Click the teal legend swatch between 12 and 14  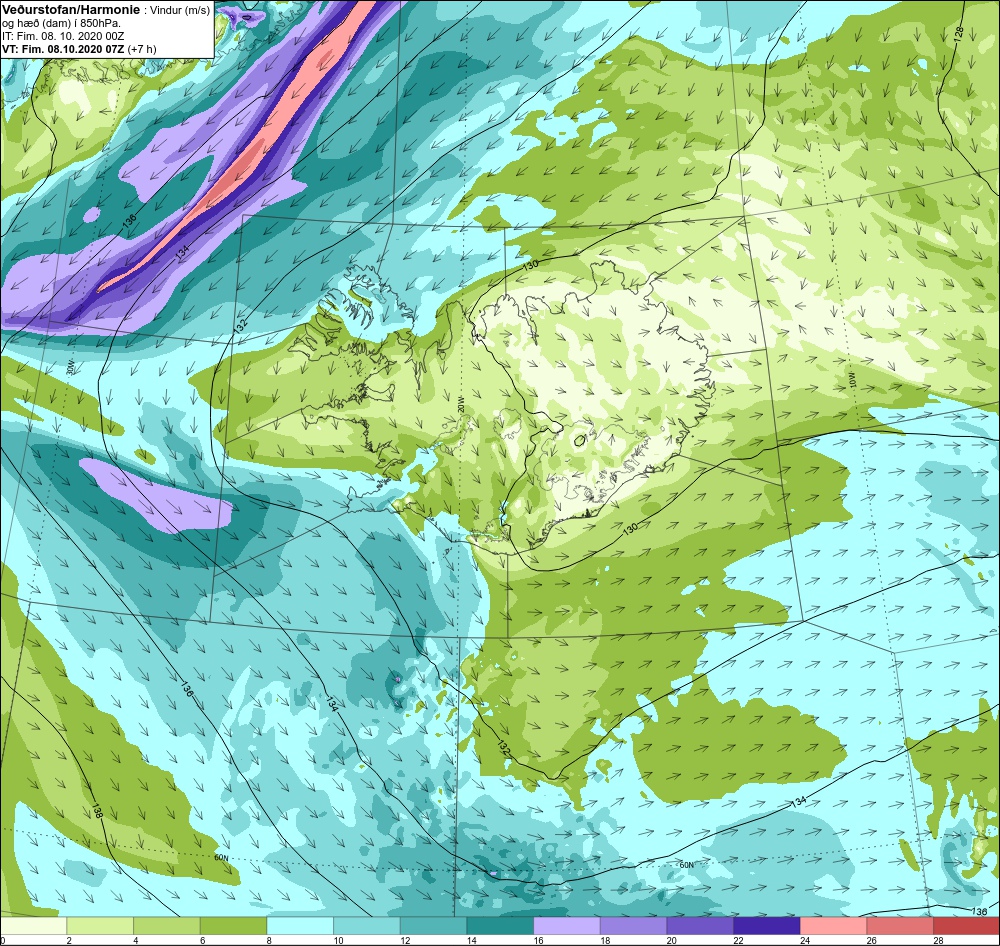coord(433,926)
